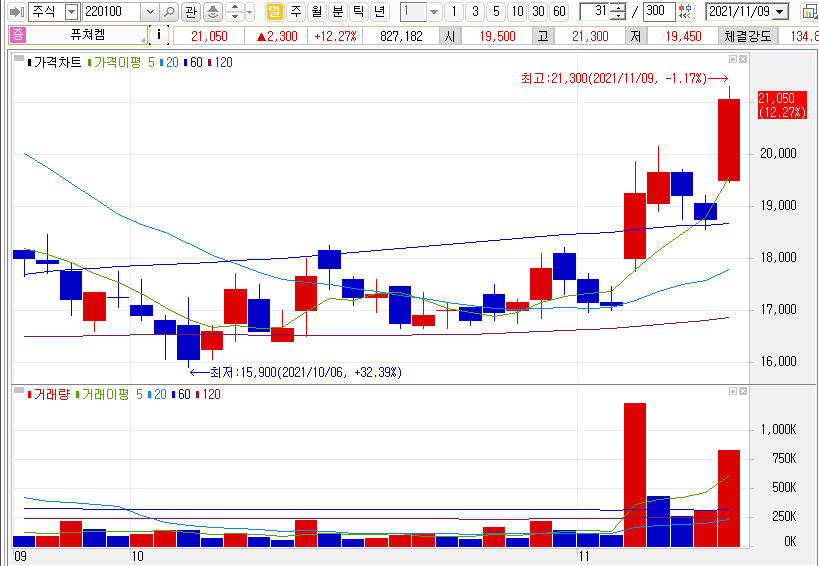This screenshot has height=566, width=819.
Task: Open the interval value combo box
Action: point(421,11)
